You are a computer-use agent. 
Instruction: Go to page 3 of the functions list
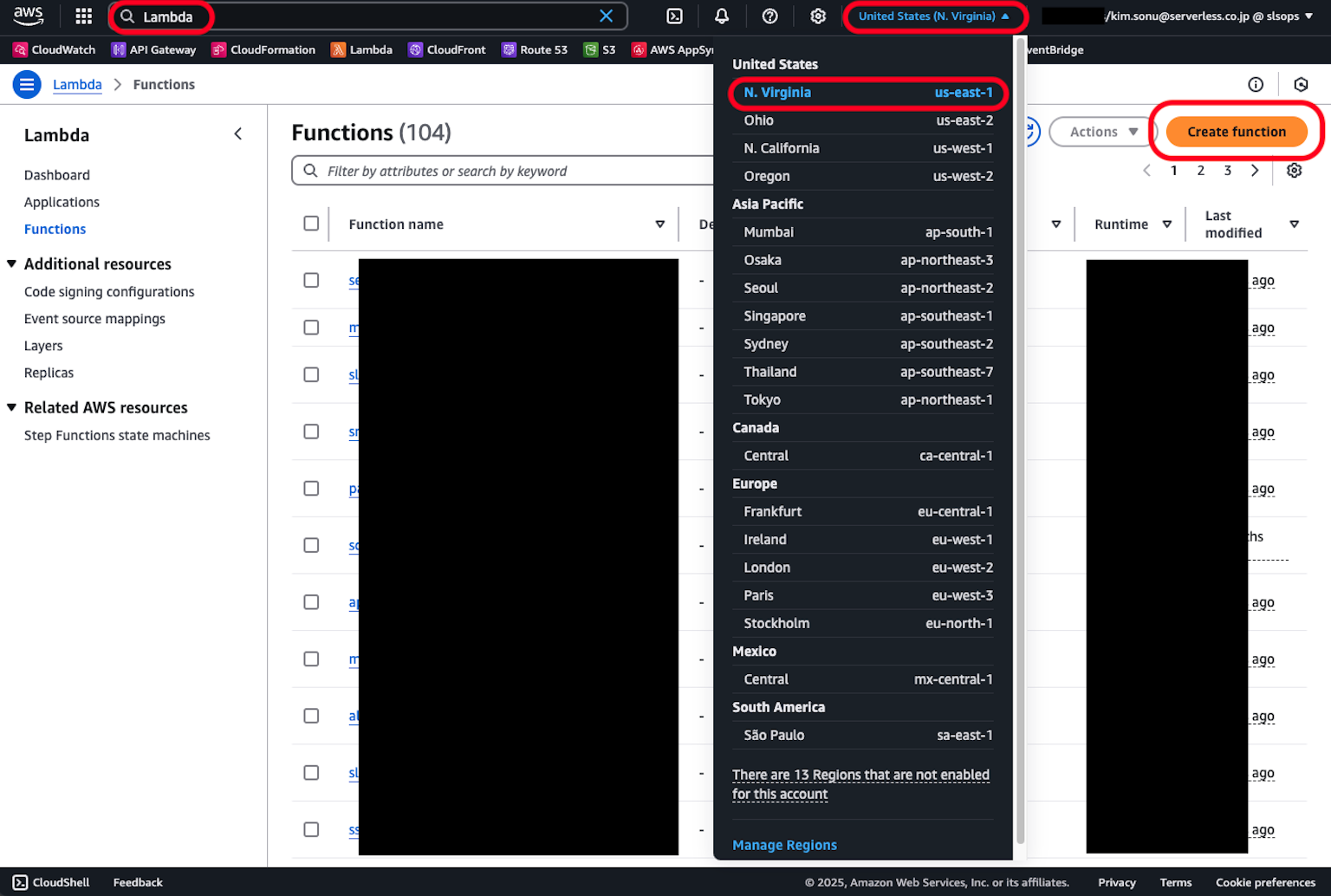click(1227, 170)
